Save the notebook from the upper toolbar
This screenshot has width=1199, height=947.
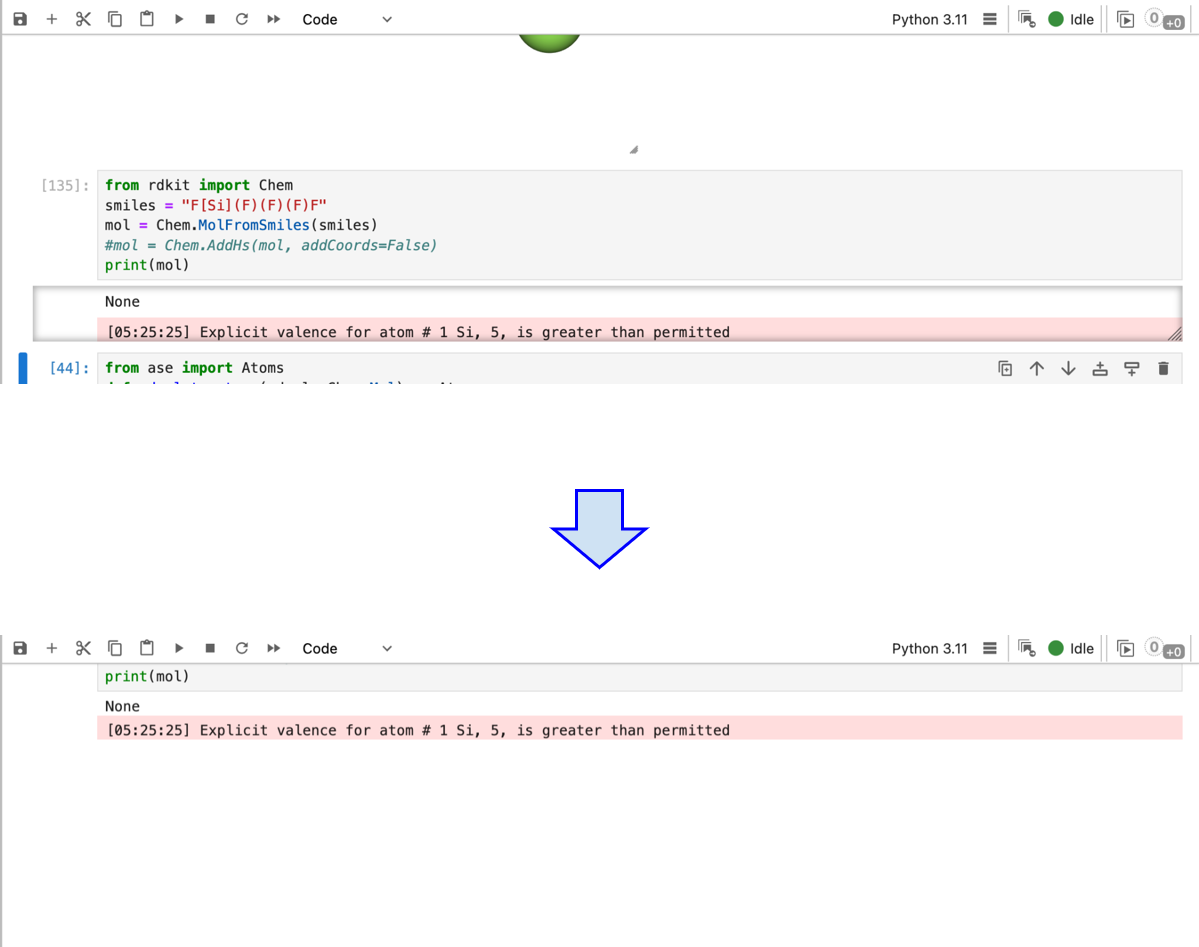pyautogui.click(x=20, y=19)
